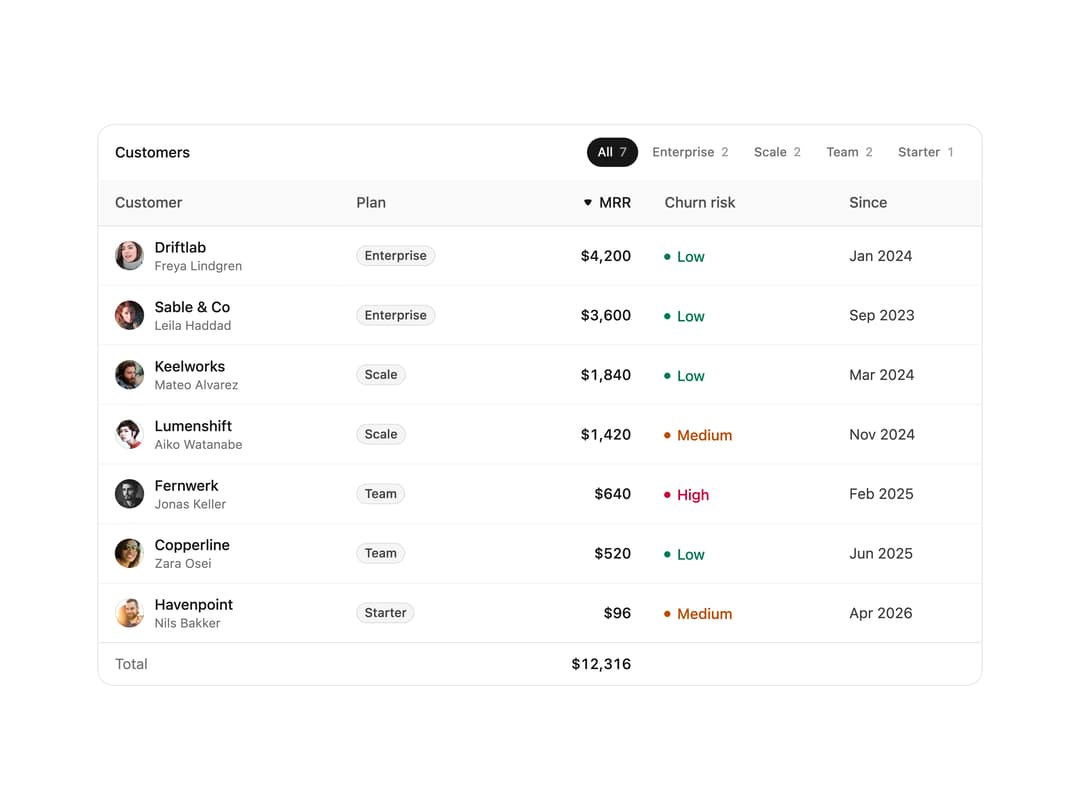Open the Fernwerk customer name
This screenshot has height=810, width=1080.
pos(186,486)
